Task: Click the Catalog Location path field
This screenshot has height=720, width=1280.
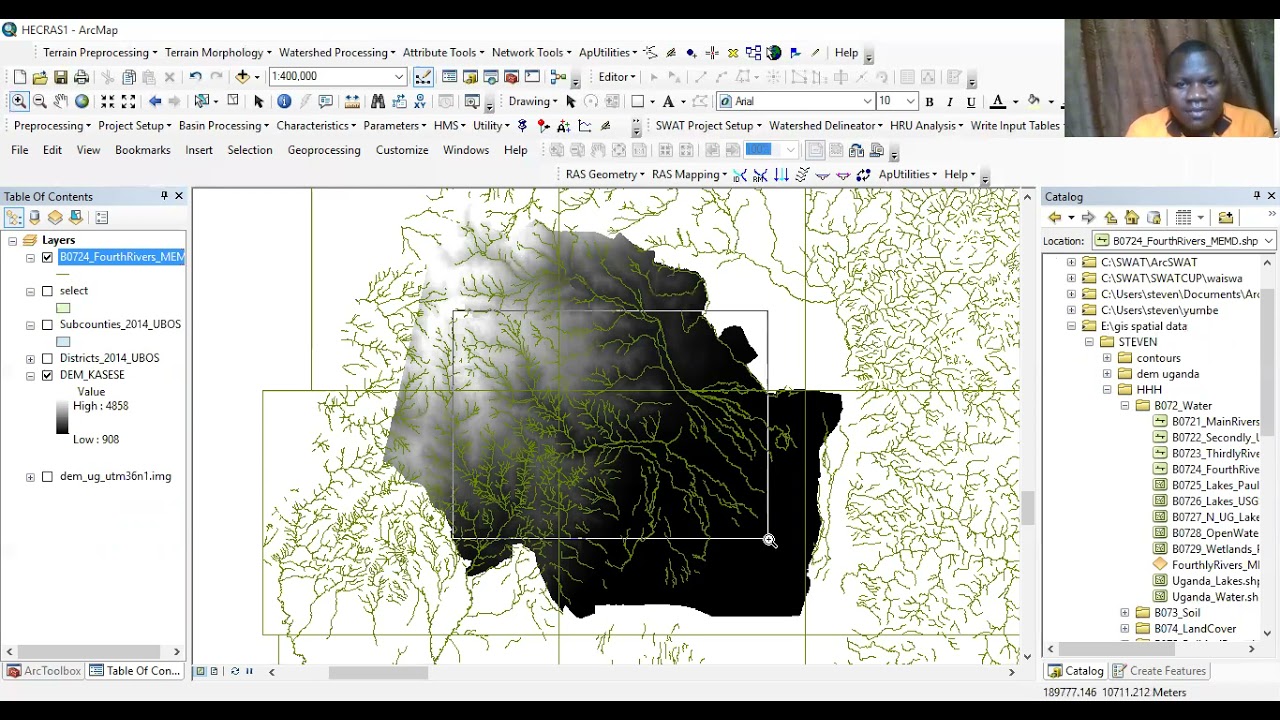Action: pos(1183,241)
